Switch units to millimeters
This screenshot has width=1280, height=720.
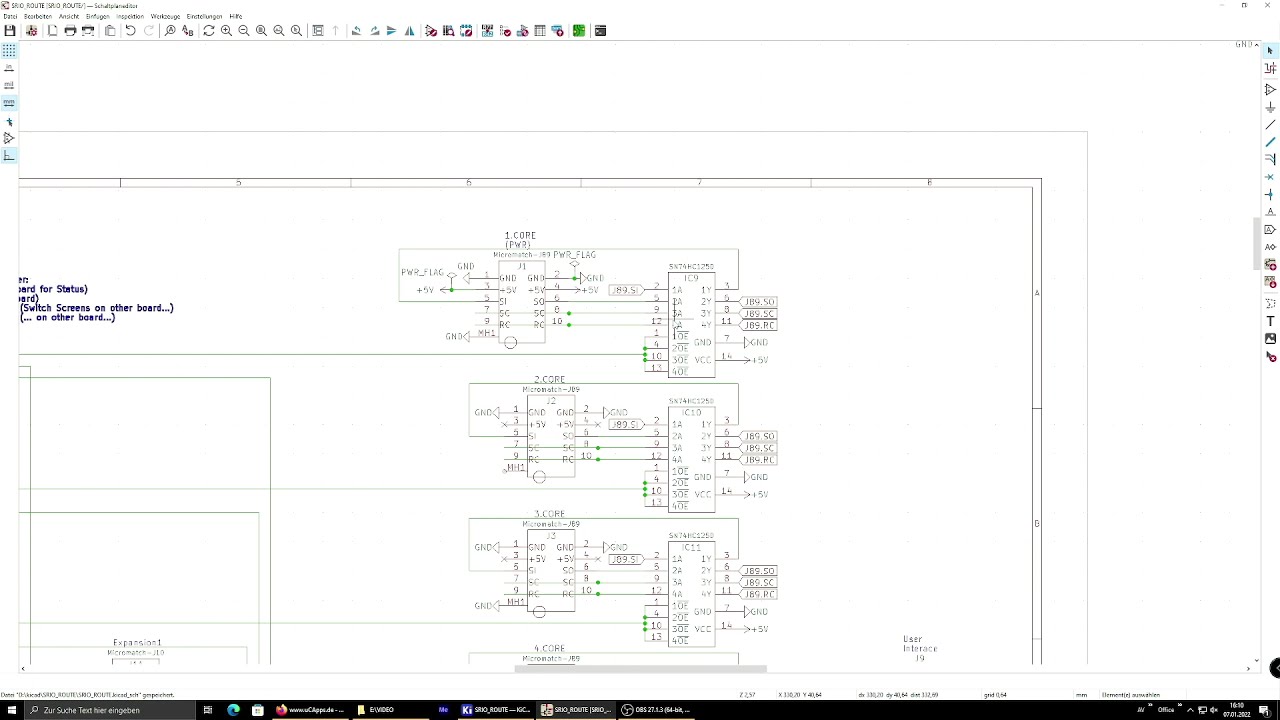point(9,103)
